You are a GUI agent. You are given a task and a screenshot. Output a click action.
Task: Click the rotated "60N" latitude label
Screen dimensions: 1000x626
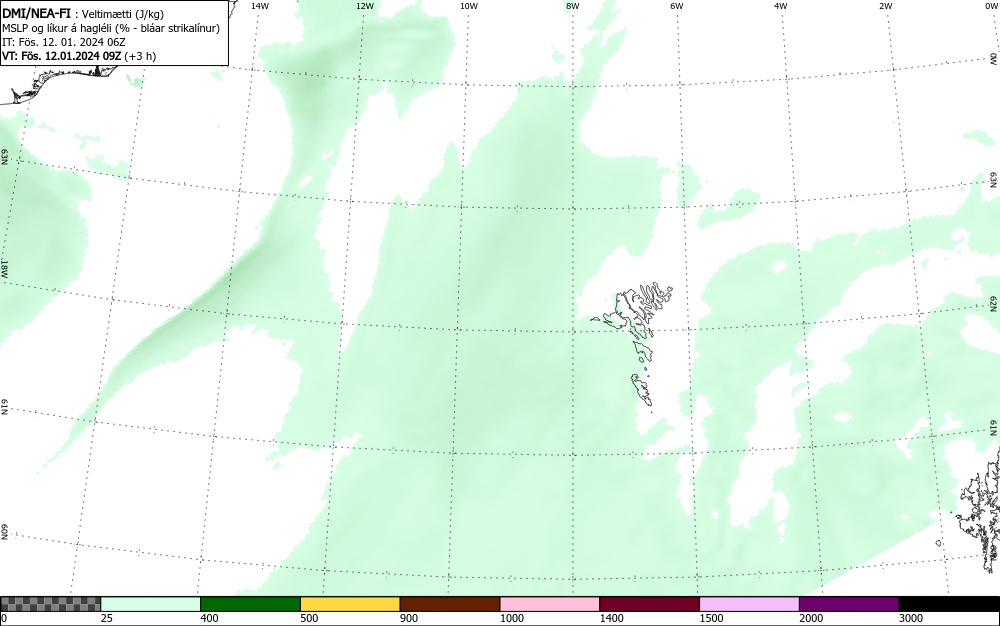(x=4, y=533)
